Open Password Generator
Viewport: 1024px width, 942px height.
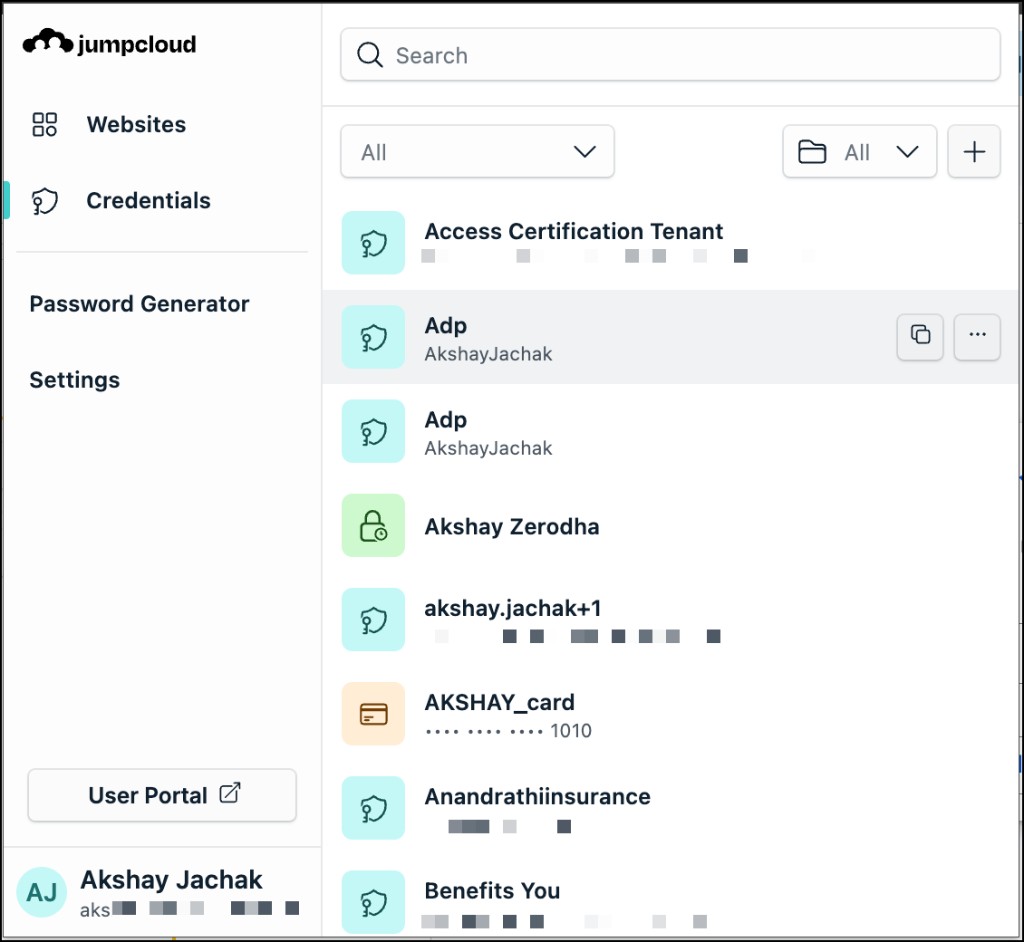(139, 304)
